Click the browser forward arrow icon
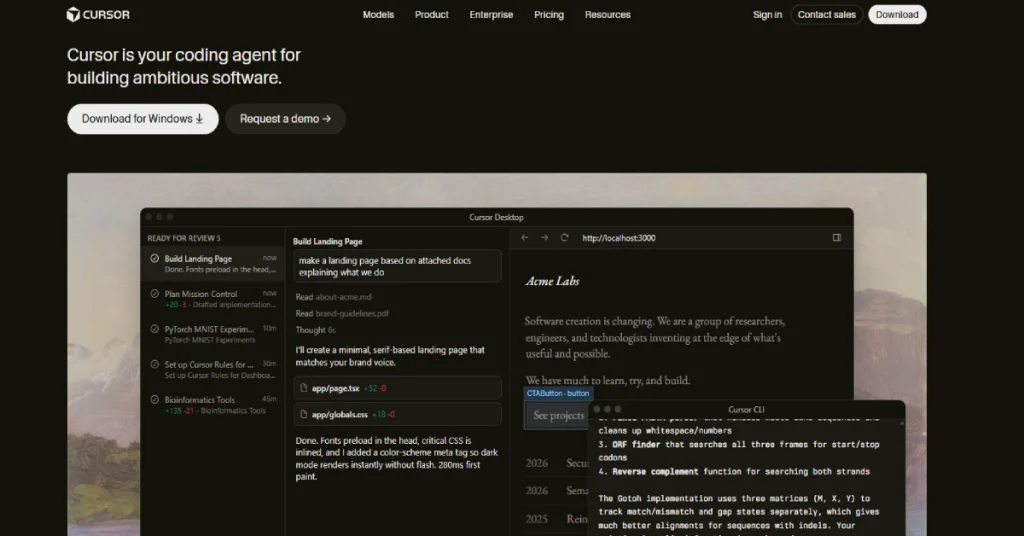 pyautogui.click(x=545, y=238)
